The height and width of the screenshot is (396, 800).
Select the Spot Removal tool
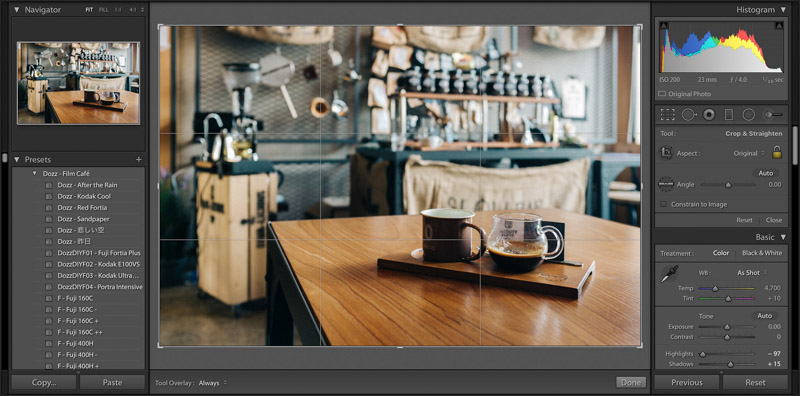[x=689, y=114]
